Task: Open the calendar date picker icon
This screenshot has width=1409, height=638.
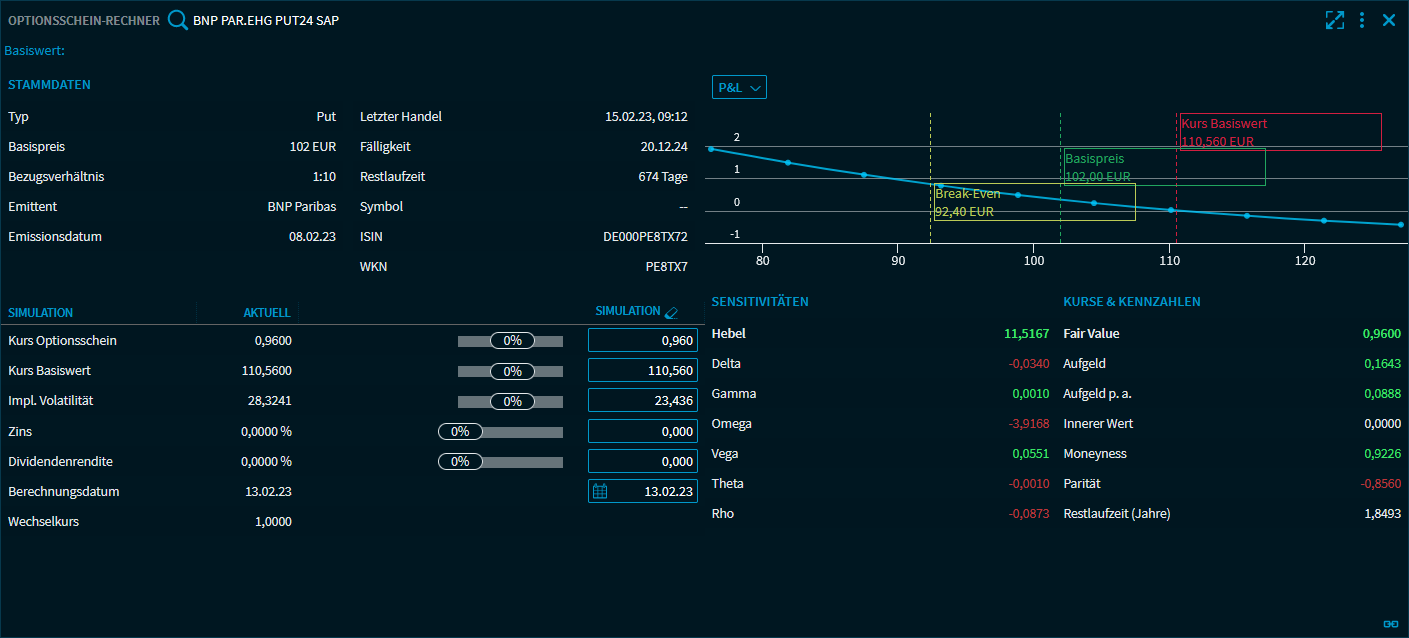Action: [x=600, y=491]
